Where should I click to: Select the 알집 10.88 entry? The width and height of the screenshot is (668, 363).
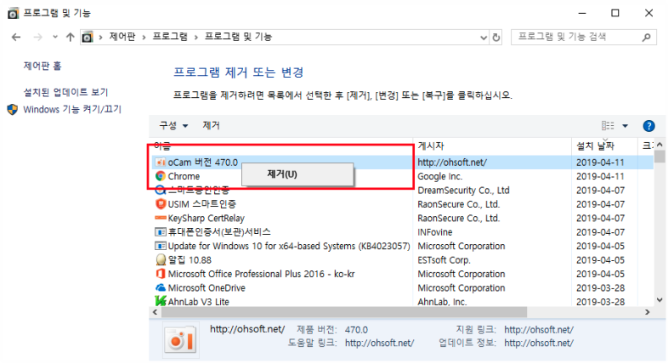[x=190, y=260]
